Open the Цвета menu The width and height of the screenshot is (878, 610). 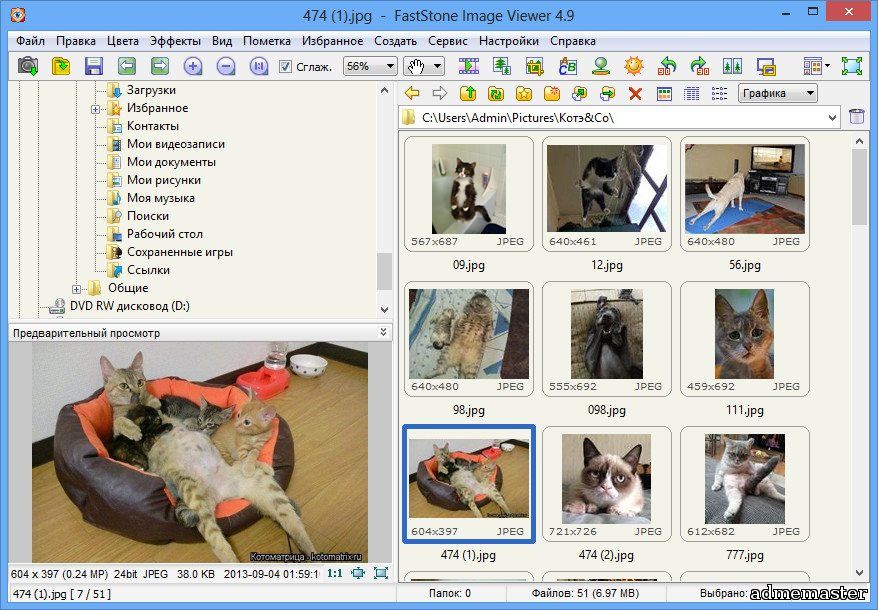[123, 41]
